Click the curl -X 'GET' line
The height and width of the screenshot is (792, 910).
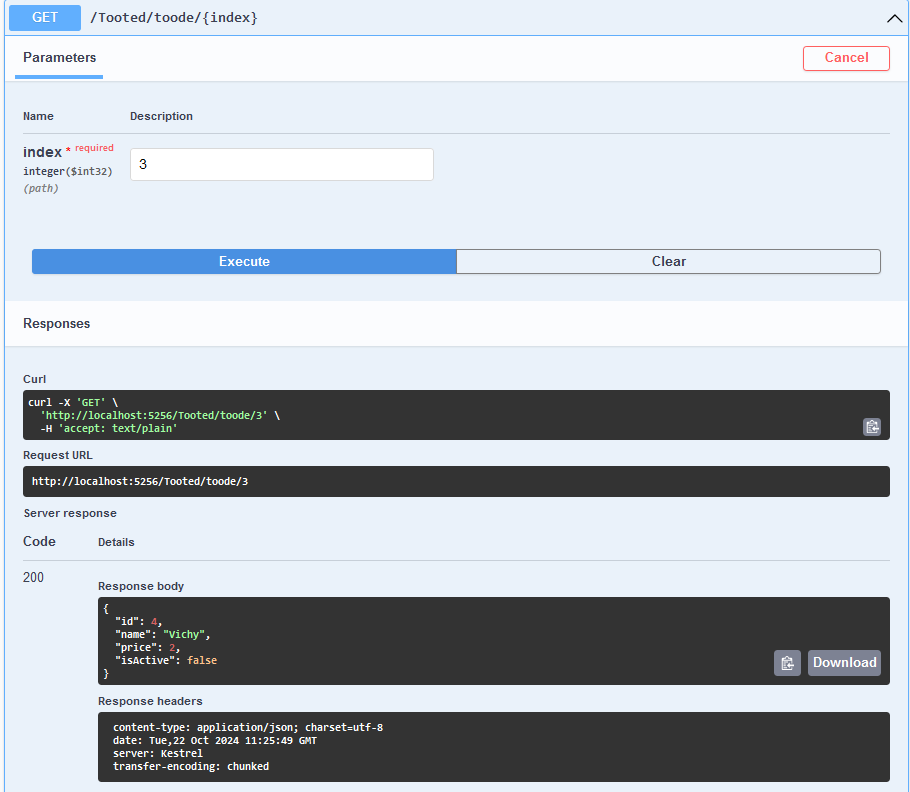click(x=73, y=403)
